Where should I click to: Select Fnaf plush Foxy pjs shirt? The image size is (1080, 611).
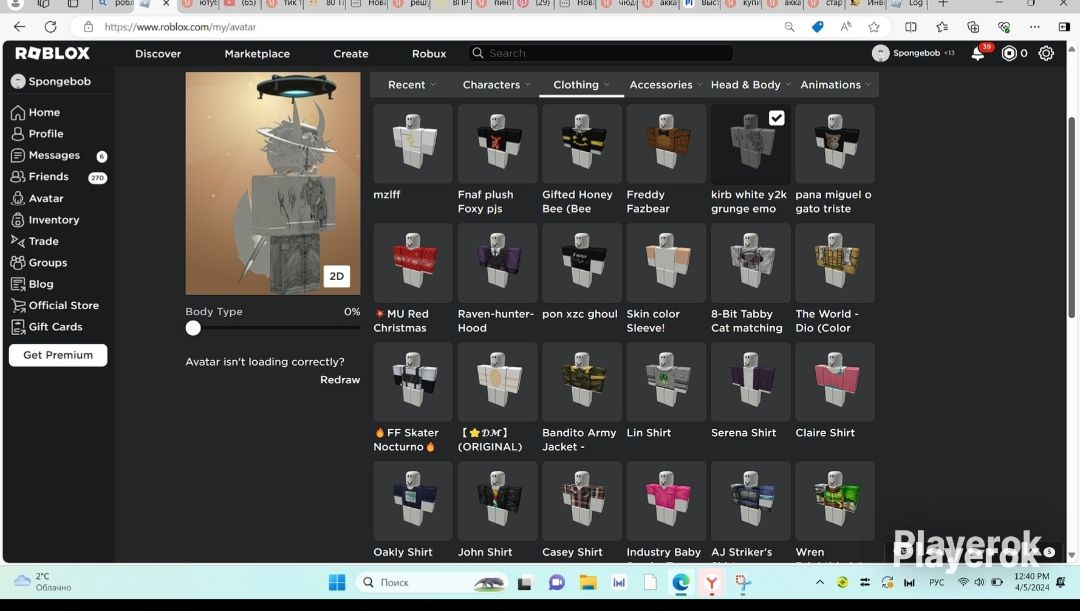(497, 143)
